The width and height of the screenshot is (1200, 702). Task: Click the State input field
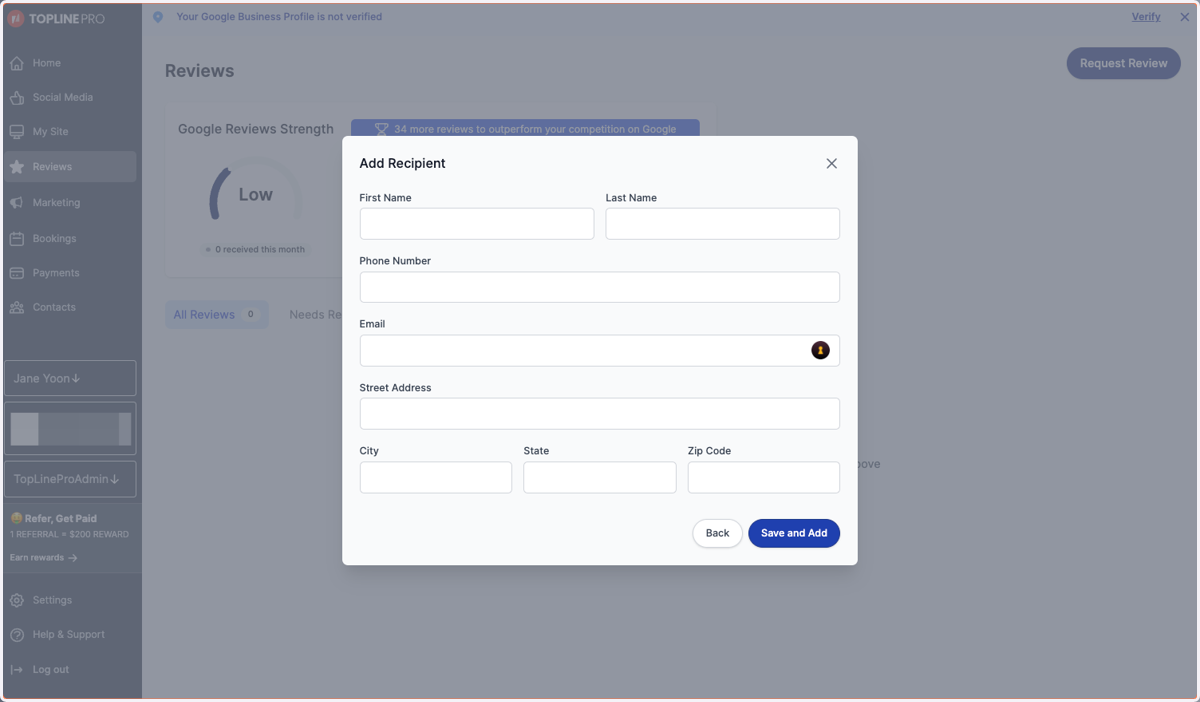pyautogui.click(x=600, y=477)
